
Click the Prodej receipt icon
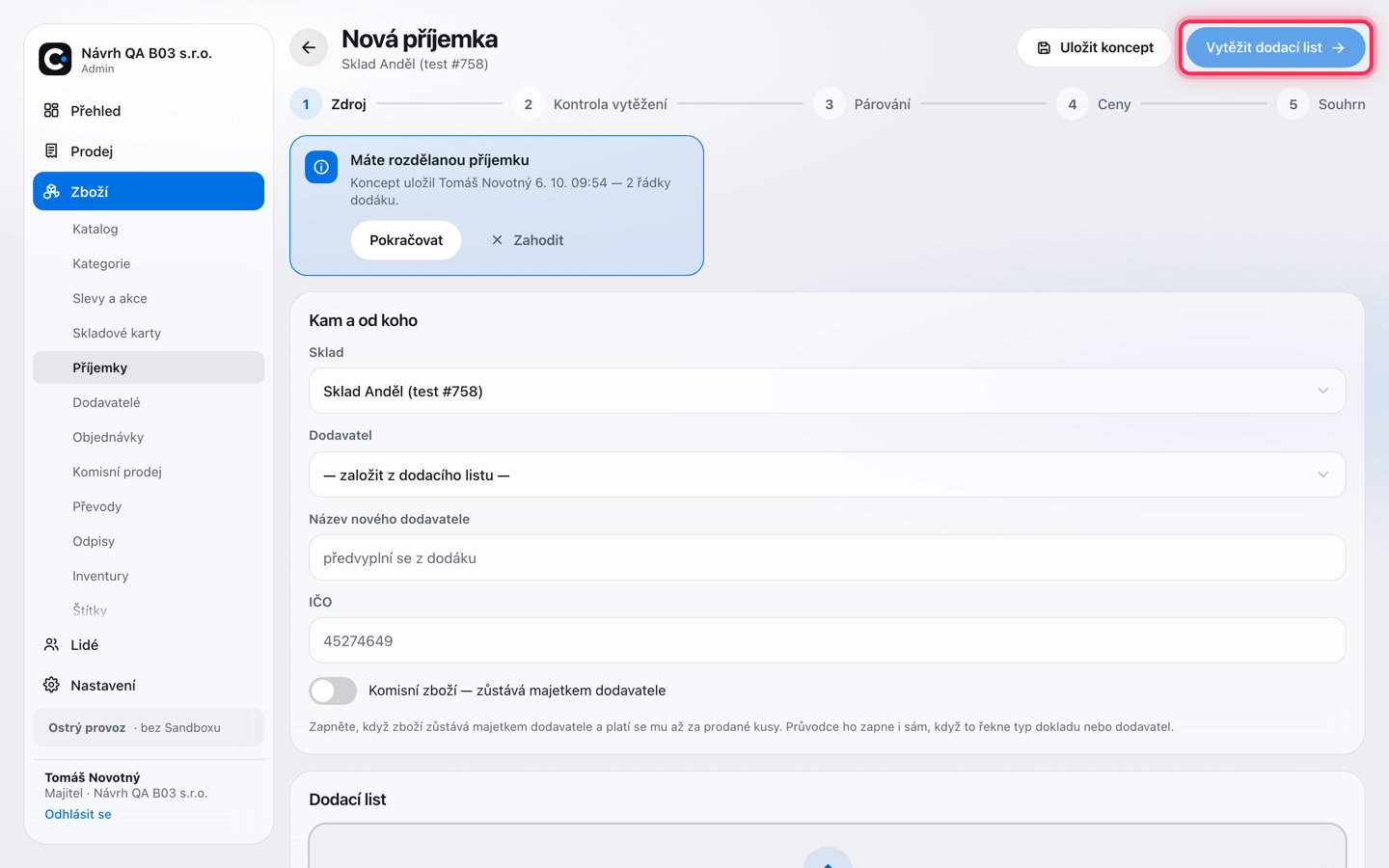tap(51, 151)
